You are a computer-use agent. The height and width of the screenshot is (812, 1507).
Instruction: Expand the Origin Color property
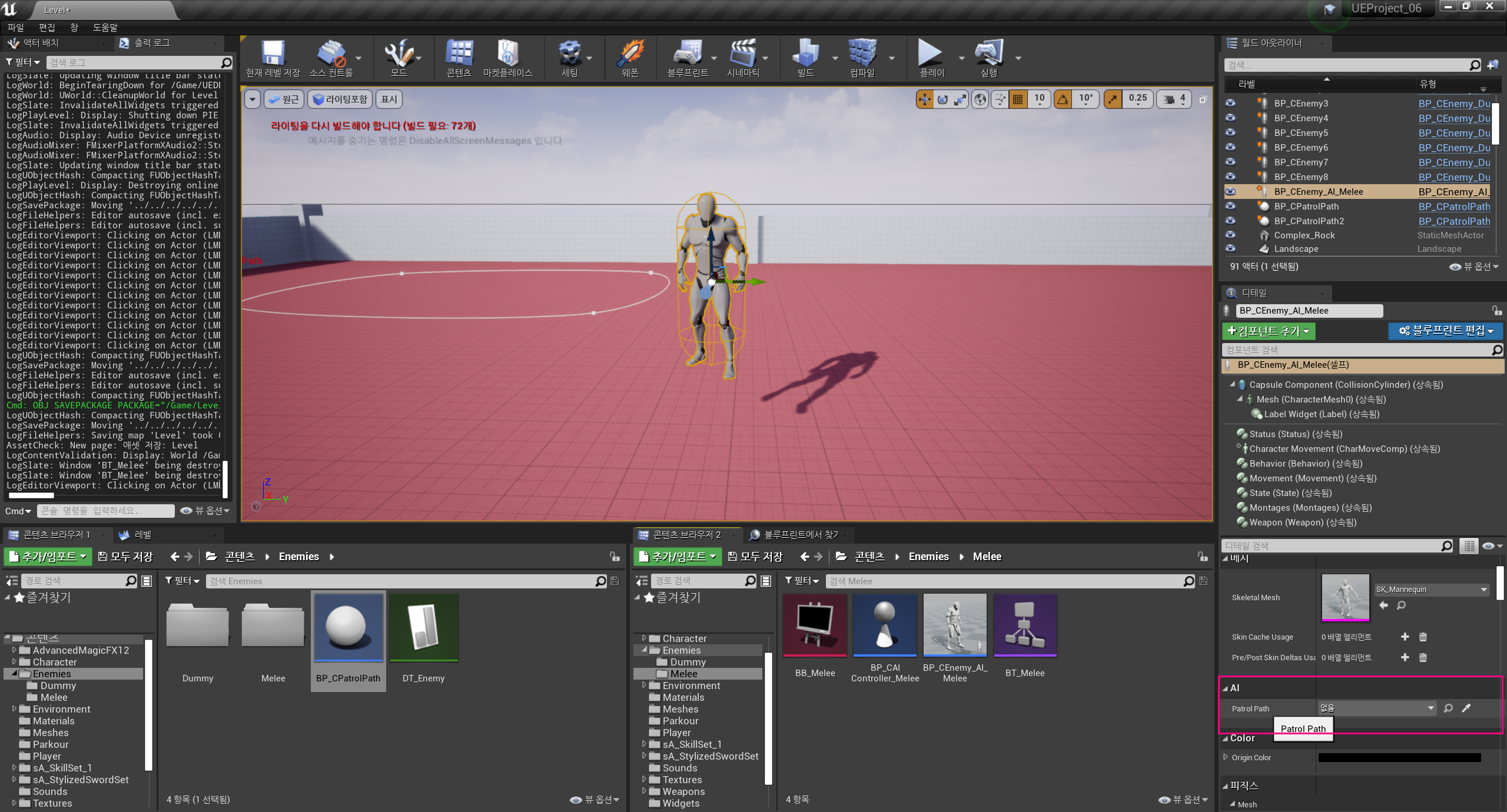click(x=1226, y=757)
